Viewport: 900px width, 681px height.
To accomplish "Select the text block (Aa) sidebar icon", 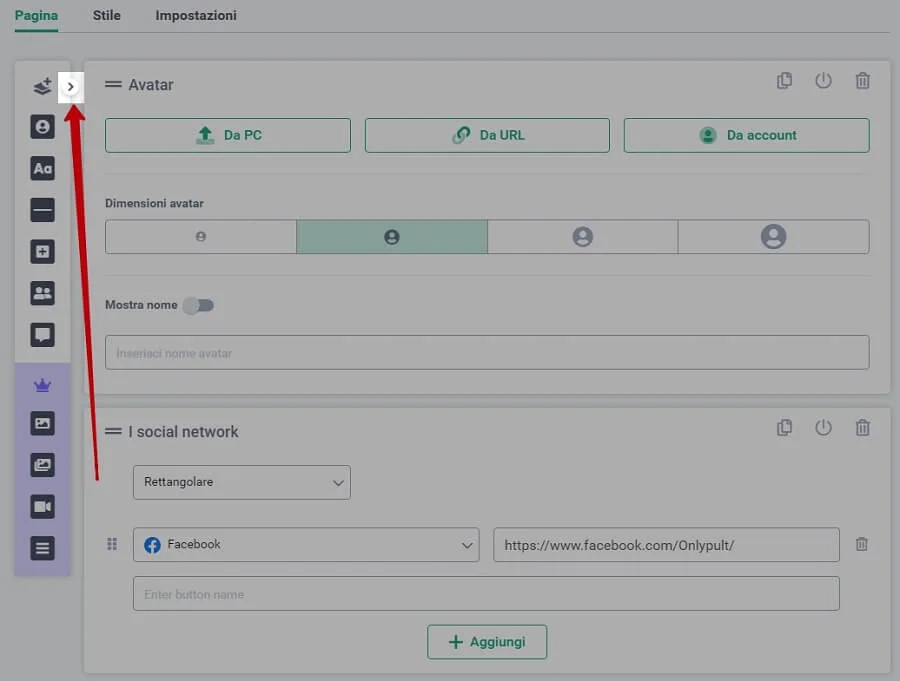I will (42, 169).
